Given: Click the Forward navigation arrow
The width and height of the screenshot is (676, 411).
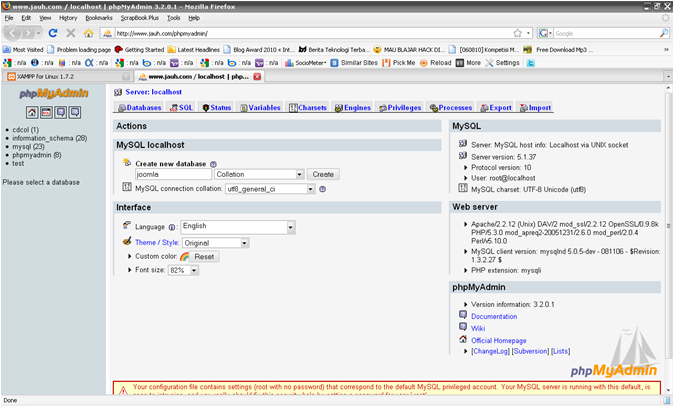Looking at the screenshot, I should [x=28, y=33].
